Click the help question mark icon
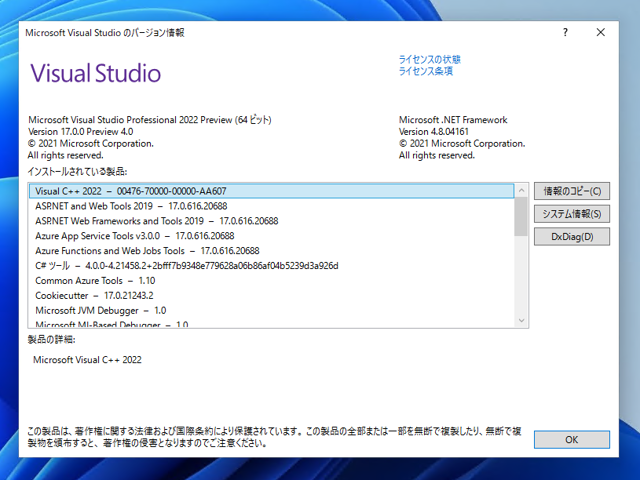 point(565,32)
